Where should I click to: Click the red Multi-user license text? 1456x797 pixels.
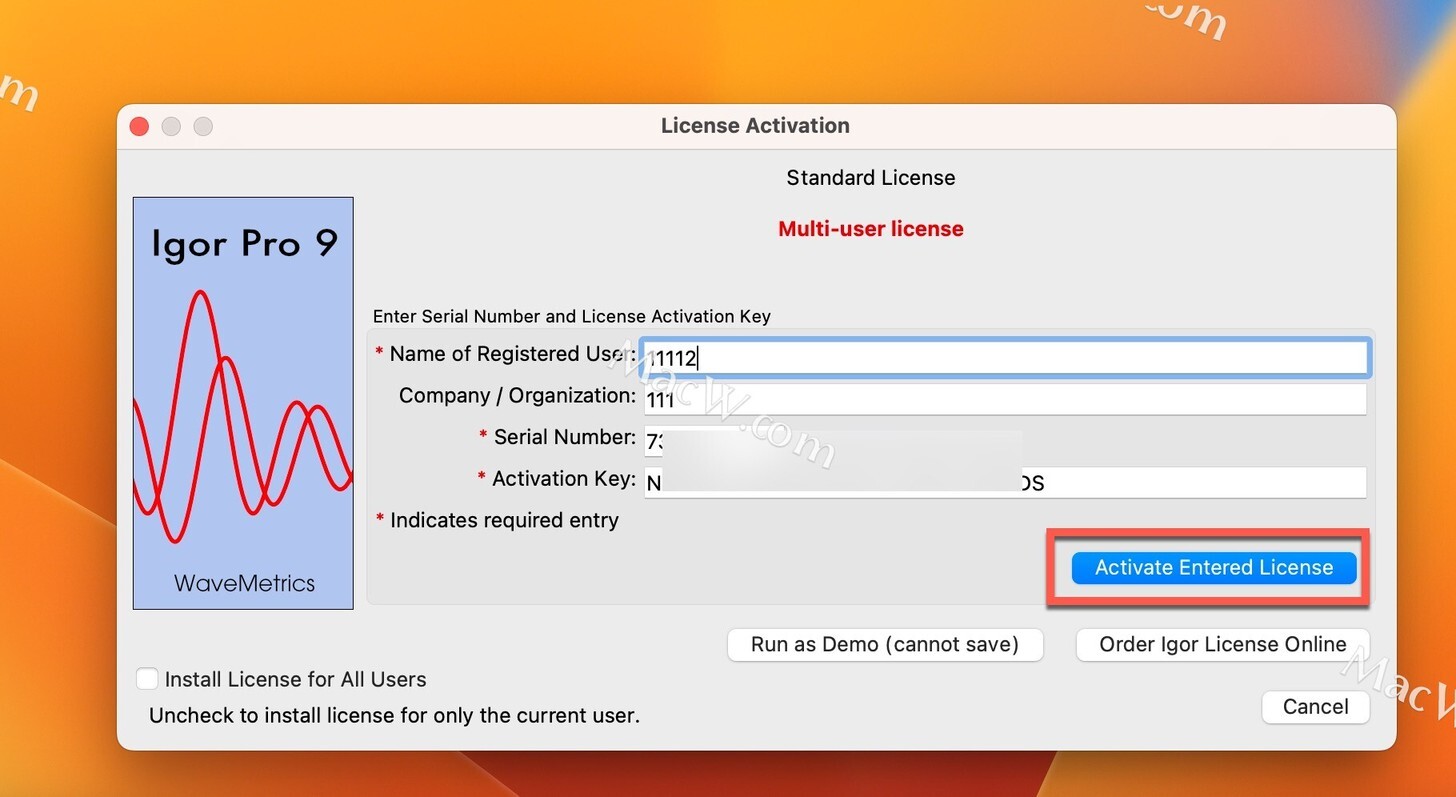pos(871,229)
